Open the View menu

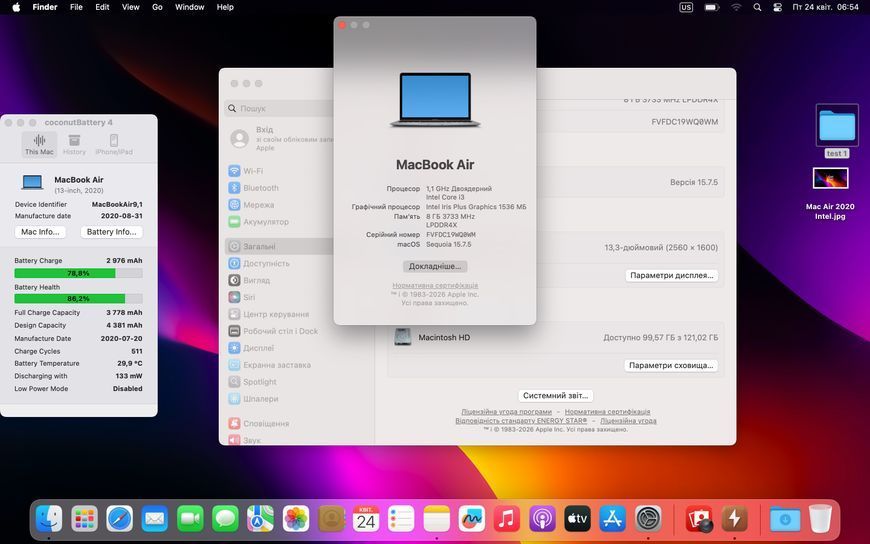130,7
